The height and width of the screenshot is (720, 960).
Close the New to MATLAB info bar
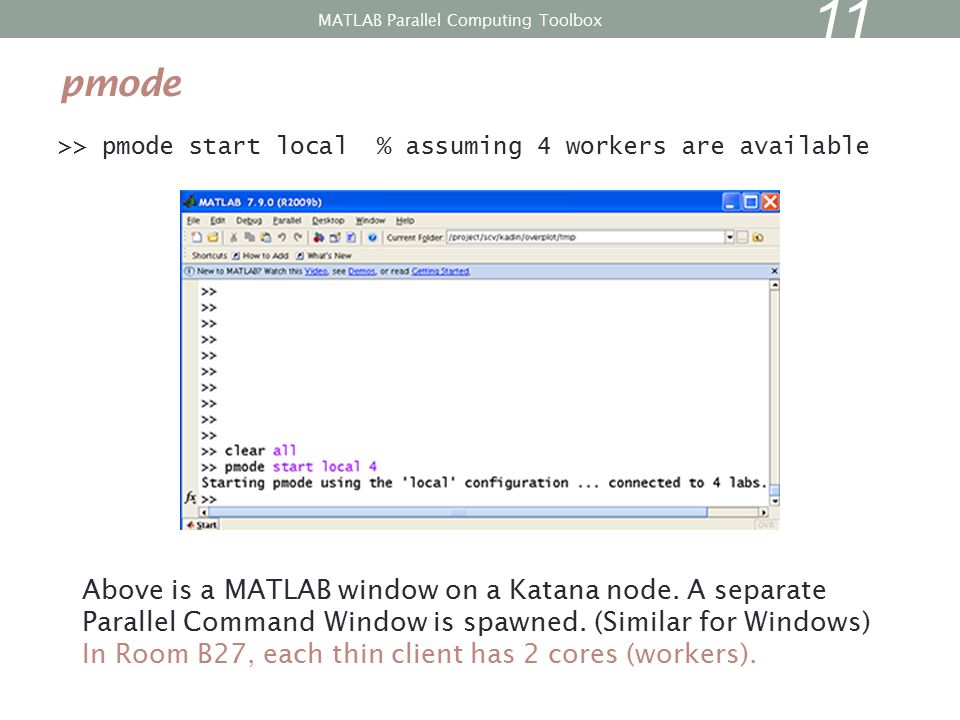tap(774, 271)
